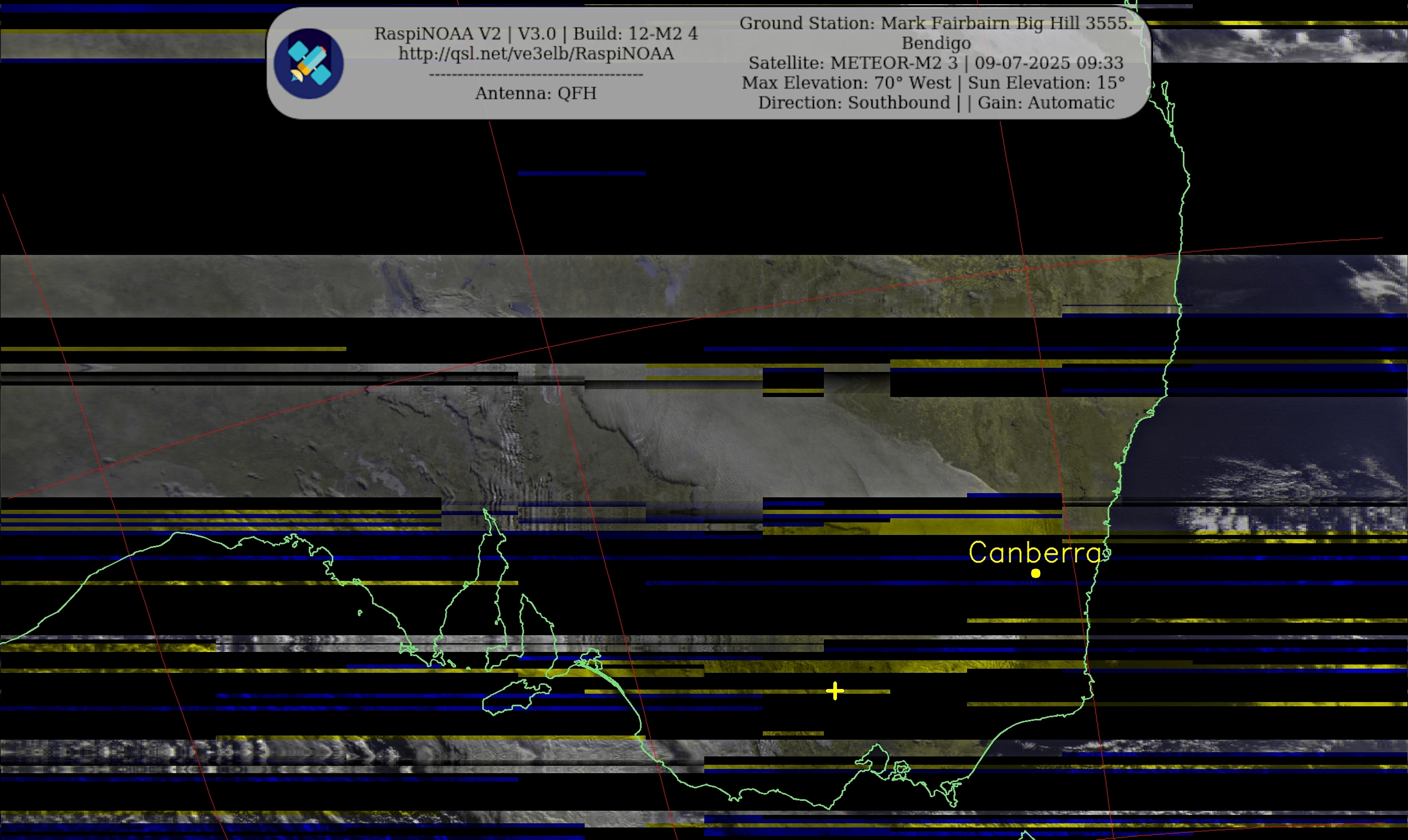Click the Satellite: METEOR-M2 3 timestamp line
Viewport: 1408px width, 840px height.
coord(936,63)
